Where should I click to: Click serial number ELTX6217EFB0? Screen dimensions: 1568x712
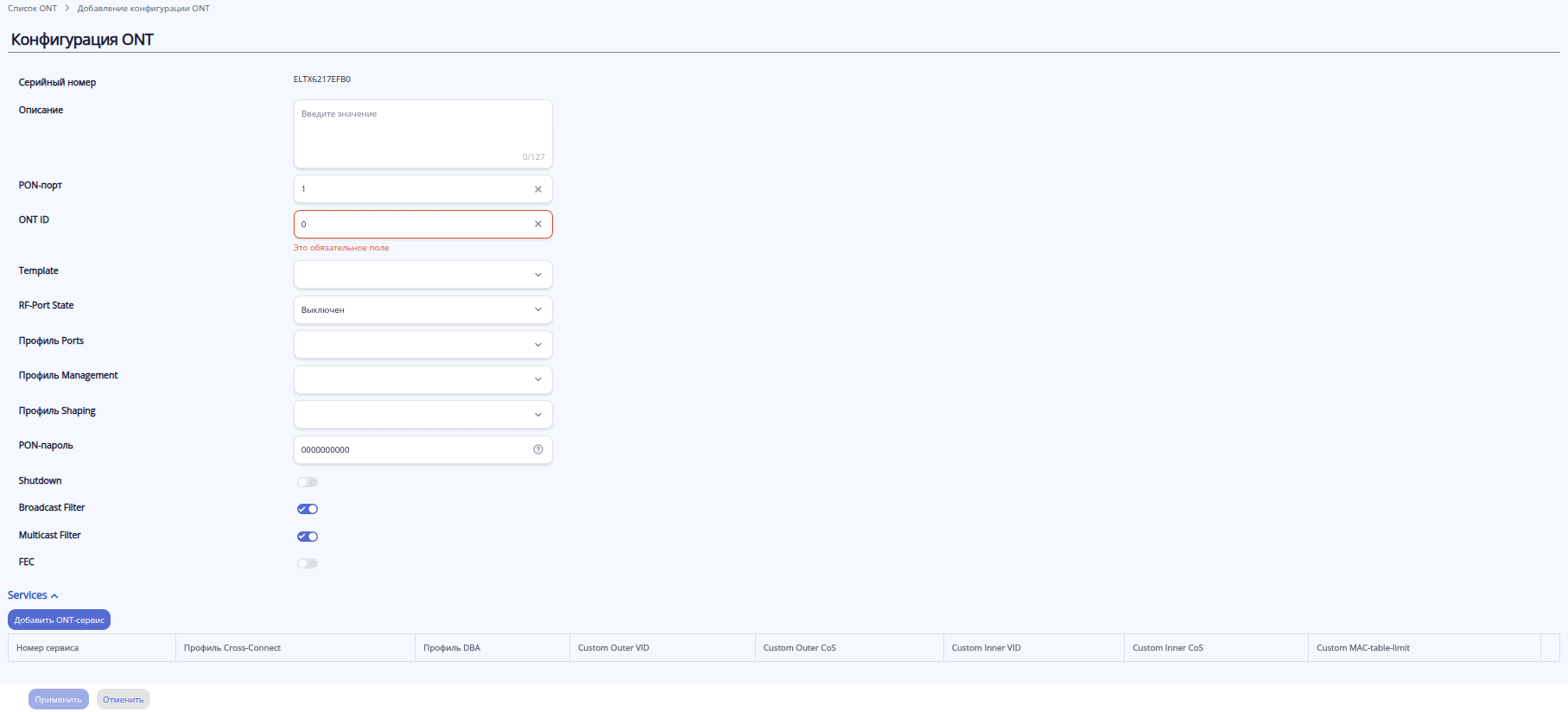click(322, 79)
